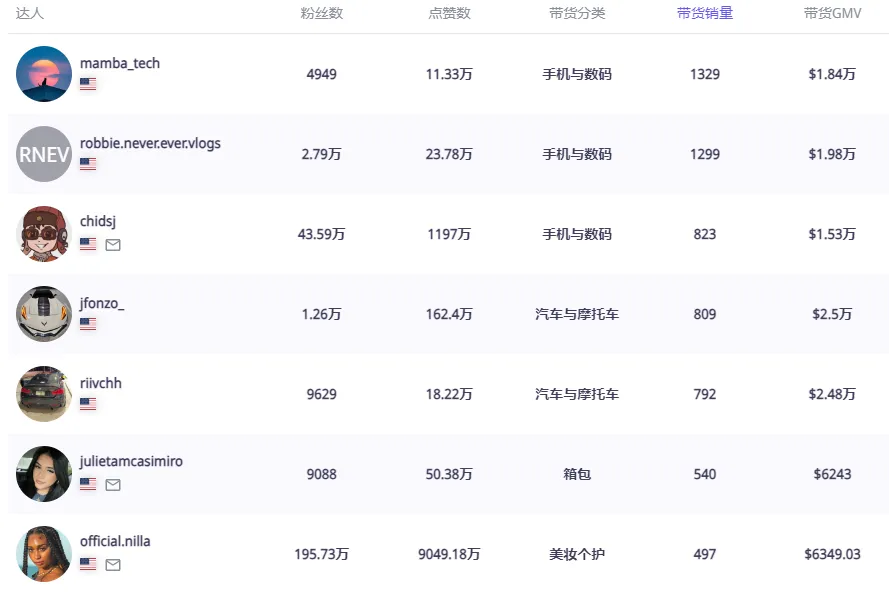Click the US flag icon under chidsj

tap(88, 245)
